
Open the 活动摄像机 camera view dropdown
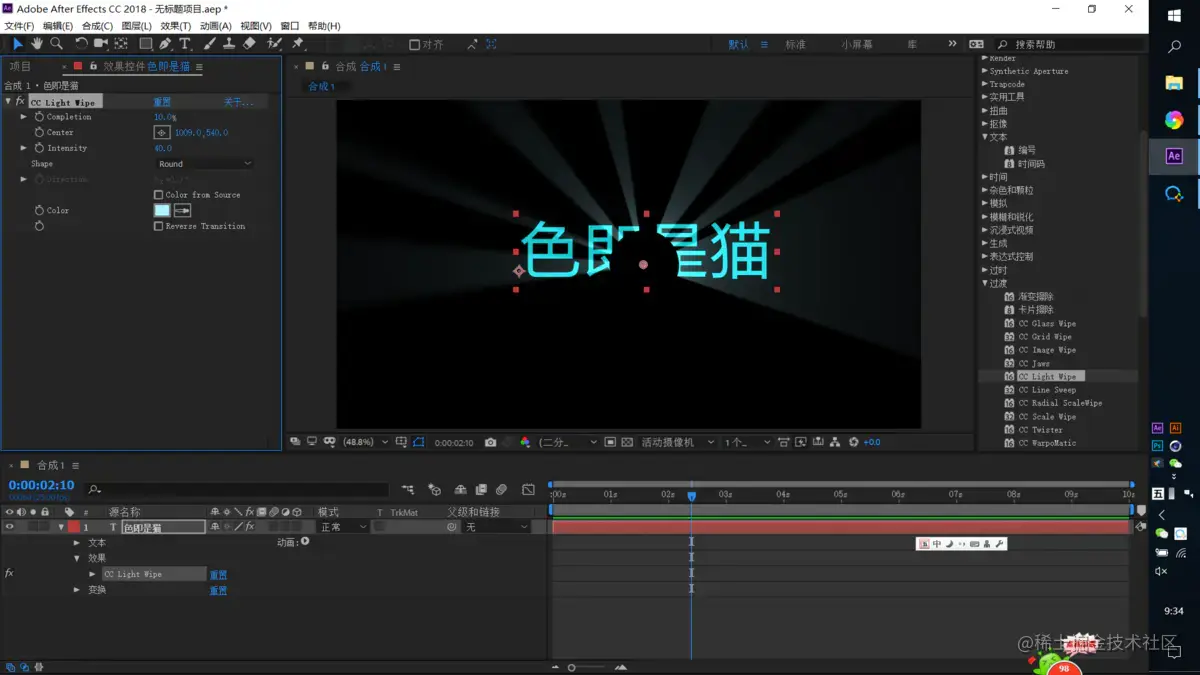click(x=678, y=442)
